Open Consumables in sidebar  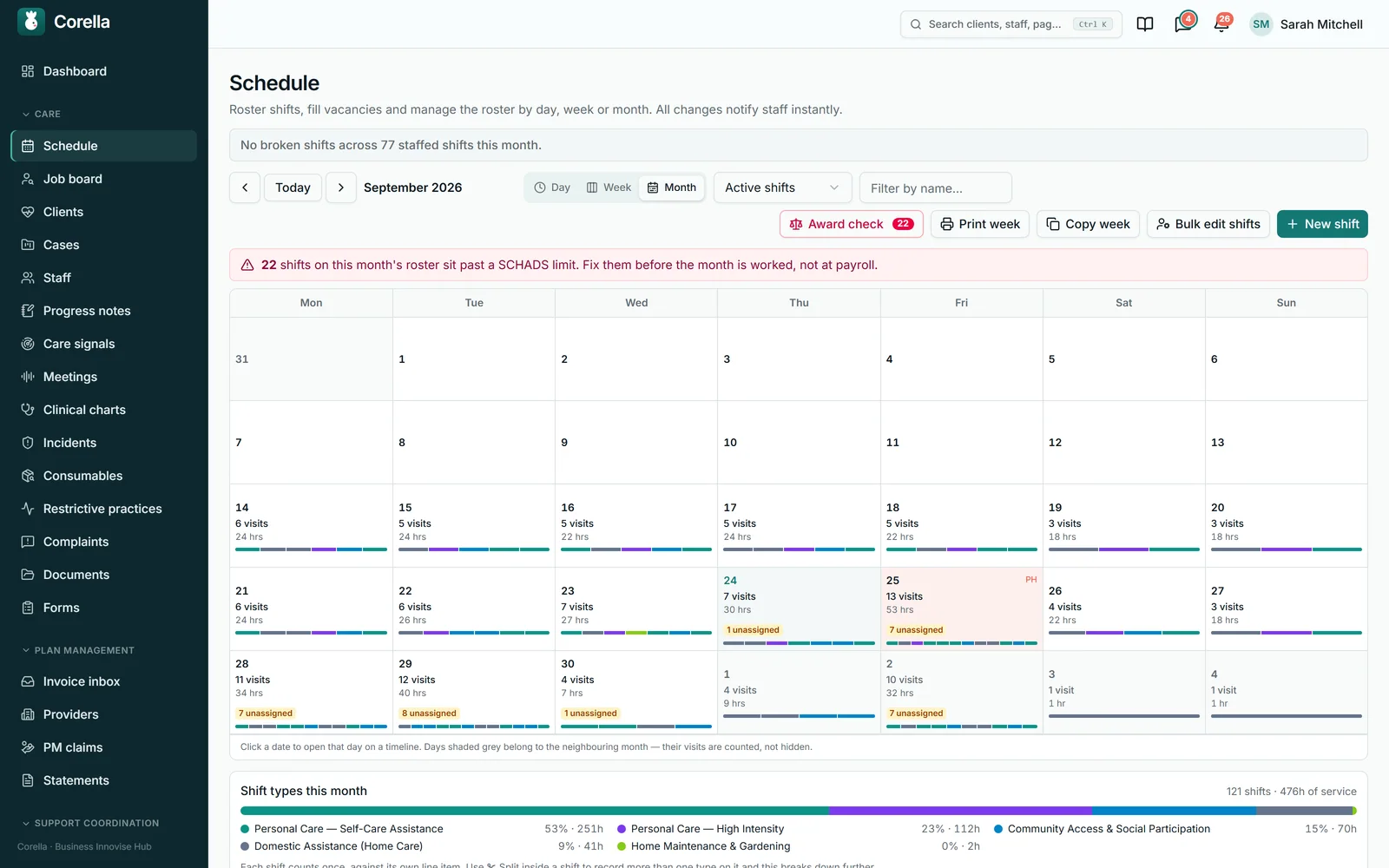click(104, 476)
